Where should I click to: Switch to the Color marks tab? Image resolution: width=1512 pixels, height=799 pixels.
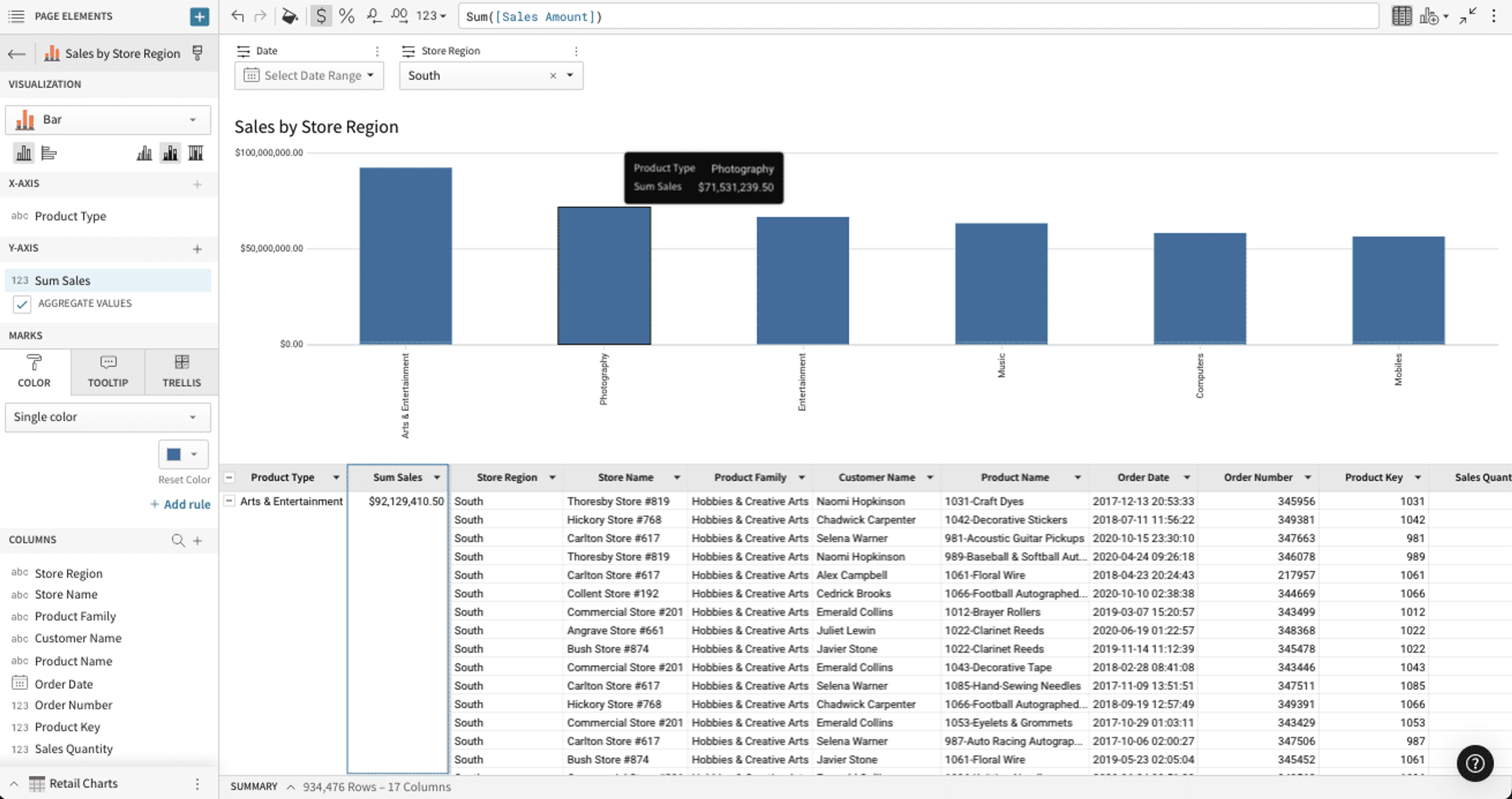click(x=35, y=371)
